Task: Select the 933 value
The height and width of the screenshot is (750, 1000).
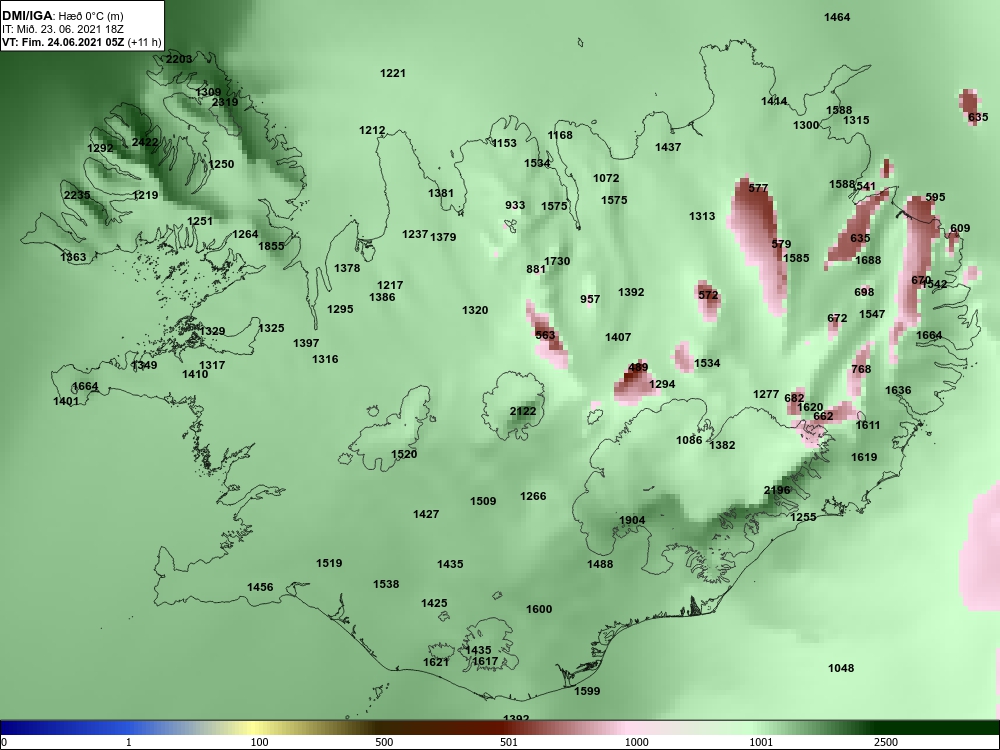Action: click(x=515, y=205)
